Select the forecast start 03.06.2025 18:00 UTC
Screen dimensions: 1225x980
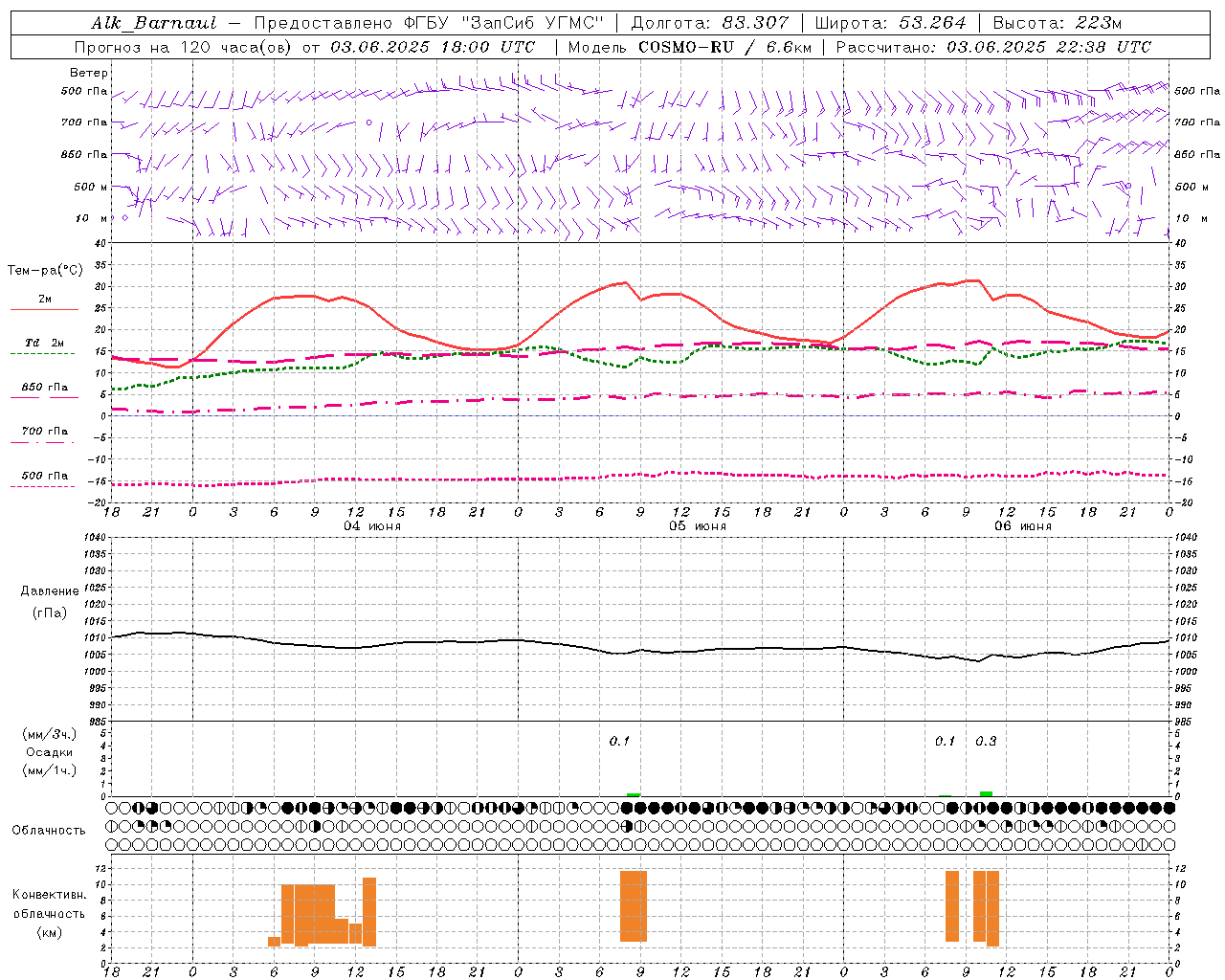pos(433,47)
